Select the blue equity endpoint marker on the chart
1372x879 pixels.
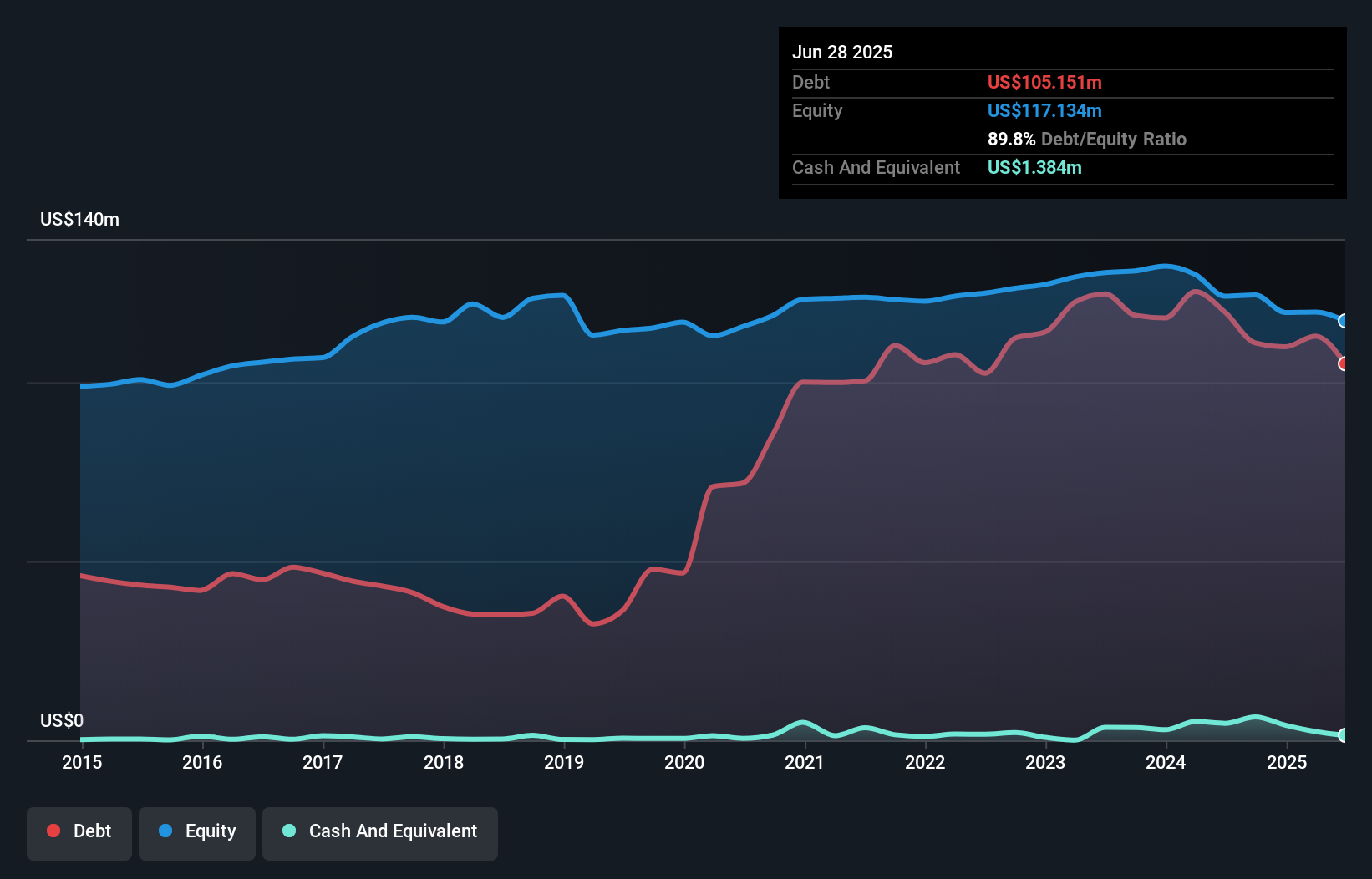coord(1344,320)
